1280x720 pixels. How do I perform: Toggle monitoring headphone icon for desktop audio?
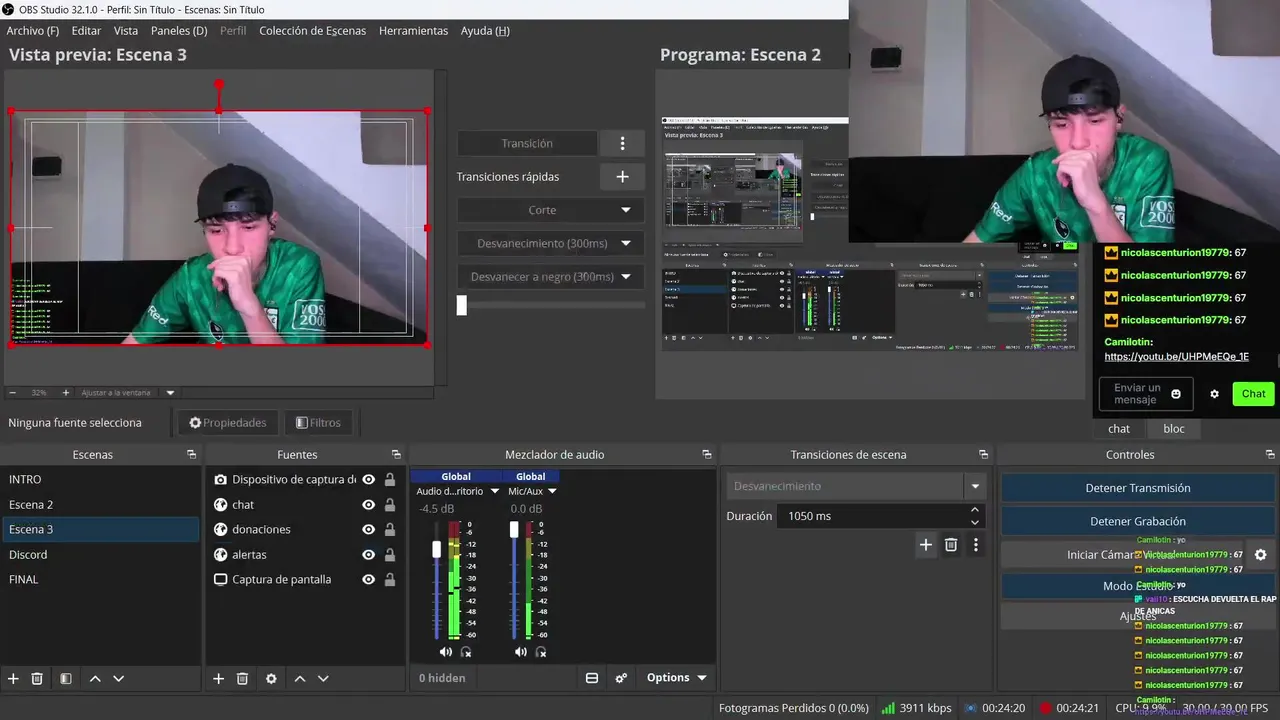click(x=466, y=652)
